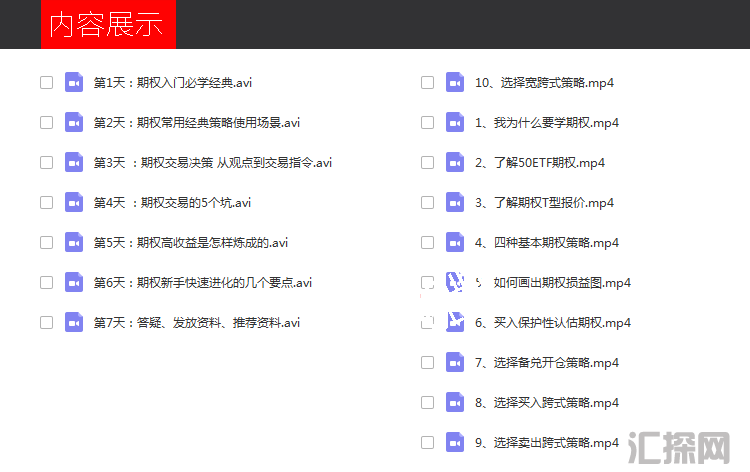Check the box for 1、我为什么要学期权.mp4
This screenshot has height=472, width=750.
click(x=428, y=122)
